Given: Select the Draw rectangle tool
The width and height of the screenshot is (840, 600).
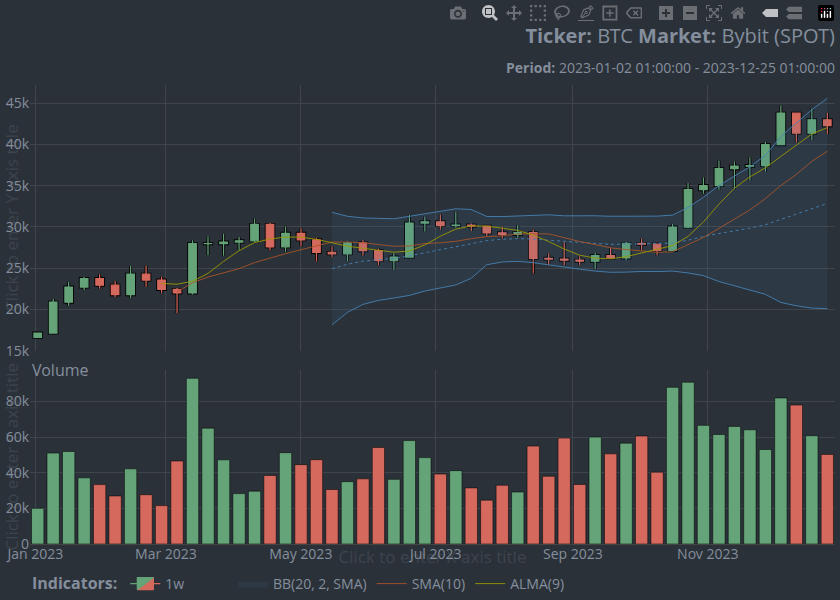Looking at the screenshot, I should click(x=610, y=13).
